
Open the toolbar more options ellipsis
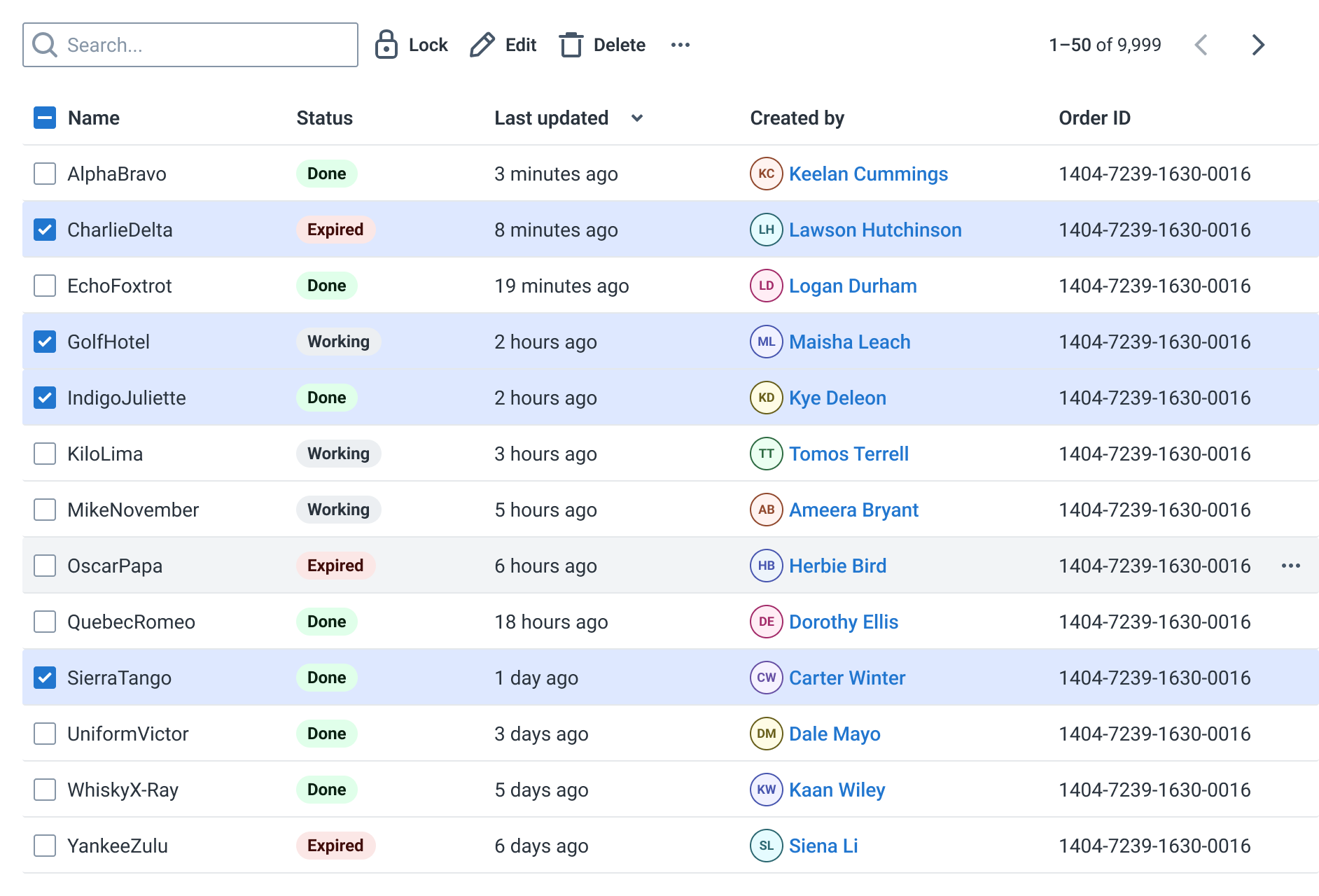(680, 45)
